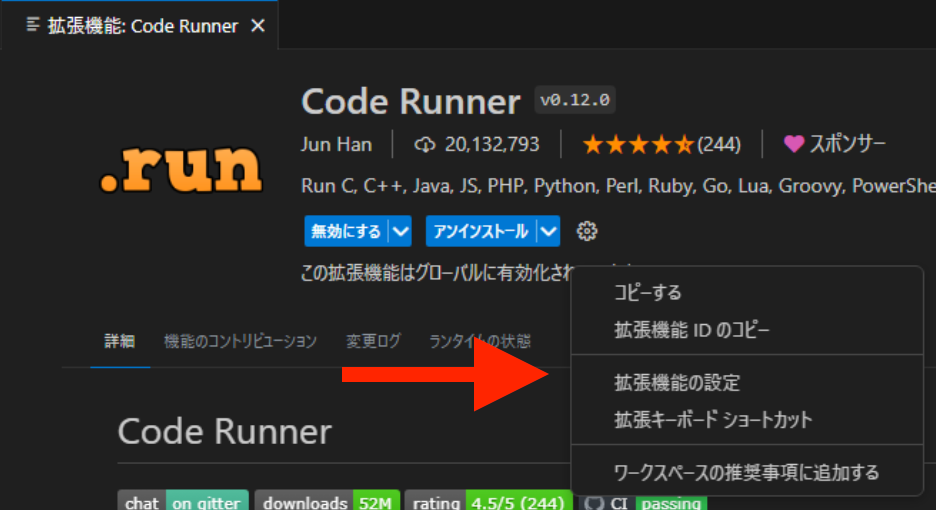Choose ワークスペースの推奨事項に追加する

[x=746, y=472]
